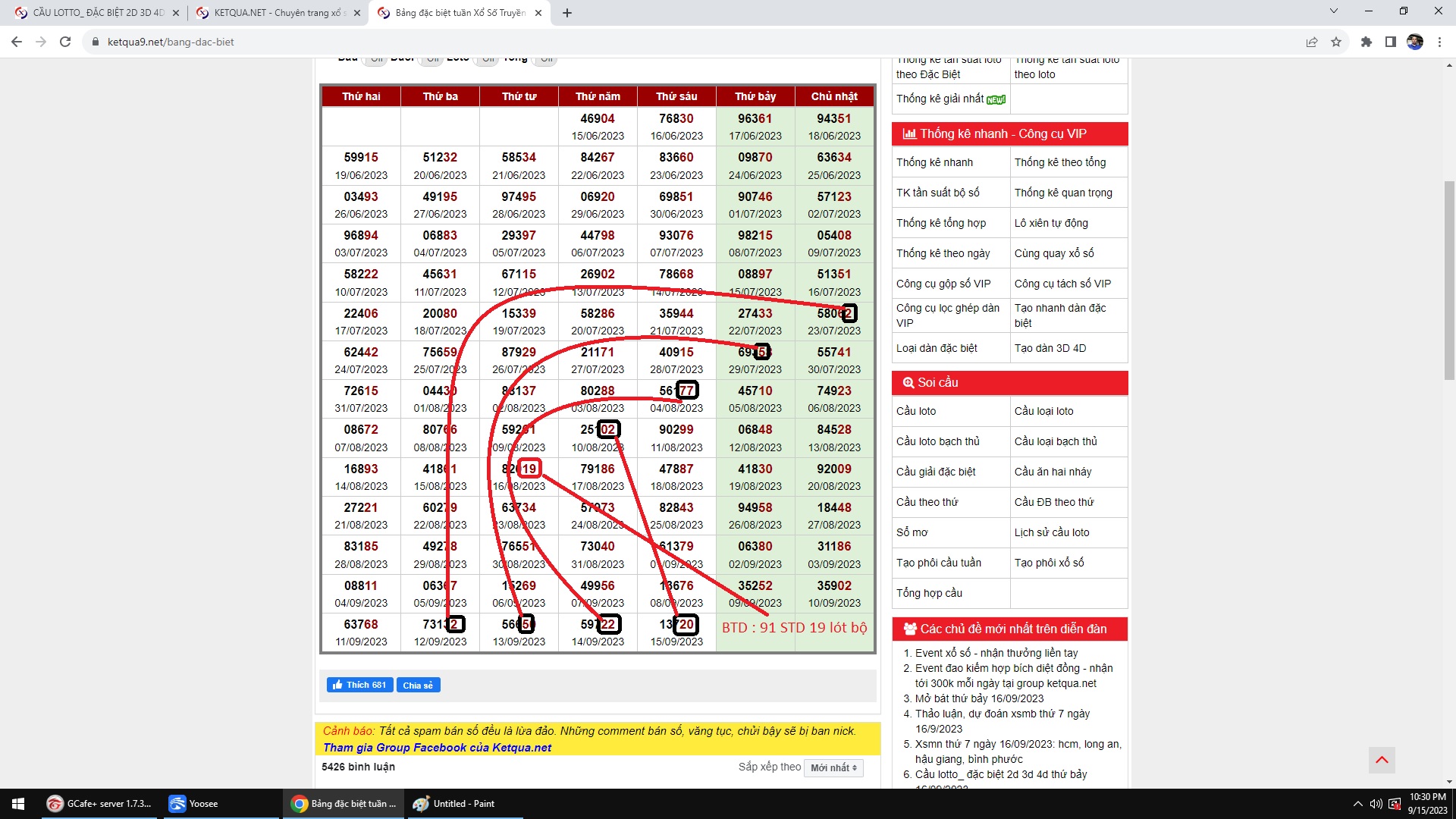The height and width of the screenshot is (819, 1456).
Task: Bookmark this page with the star icon
Action: tap(1336, 42)
